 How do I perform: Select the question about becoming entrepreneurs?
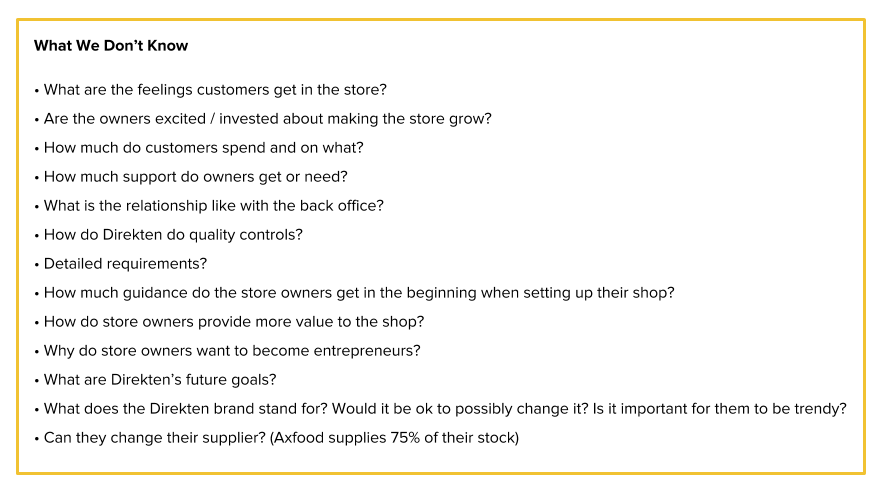232,351
